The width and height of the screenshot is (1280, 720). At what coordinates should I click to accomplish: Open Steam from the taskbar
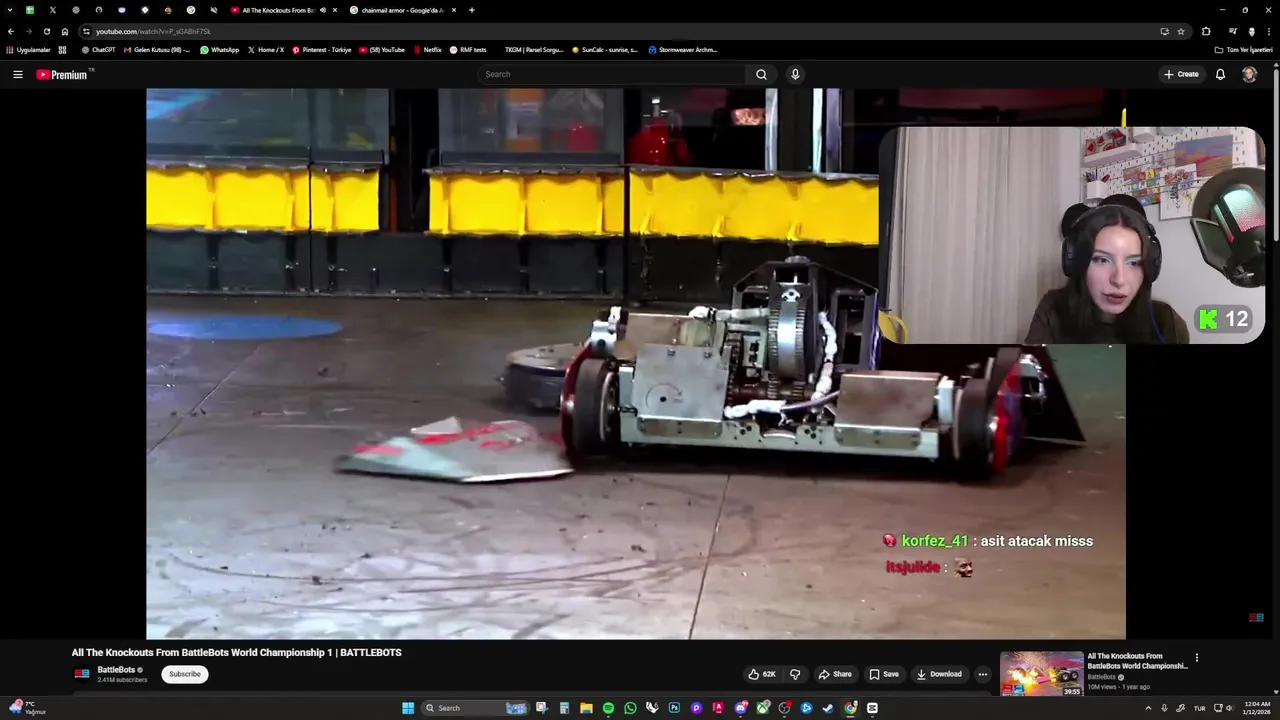(x=828, y=708)
